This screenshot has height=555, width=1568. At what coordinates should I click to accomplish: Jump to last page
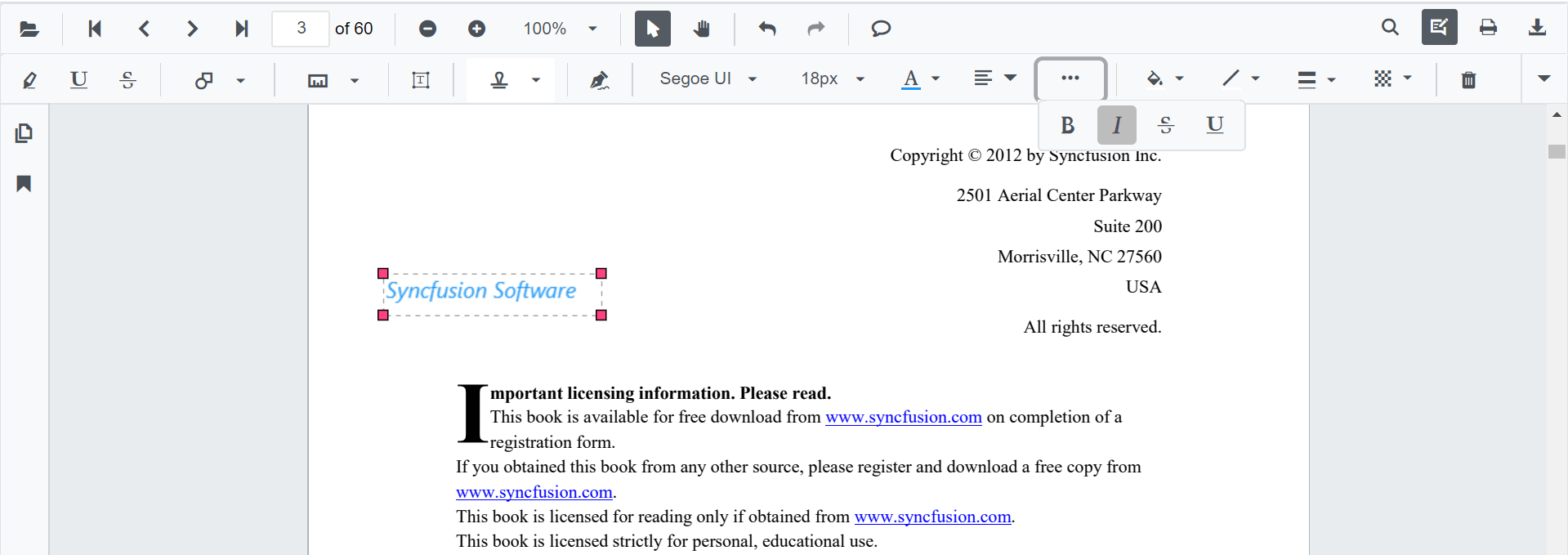click(242, 29)
